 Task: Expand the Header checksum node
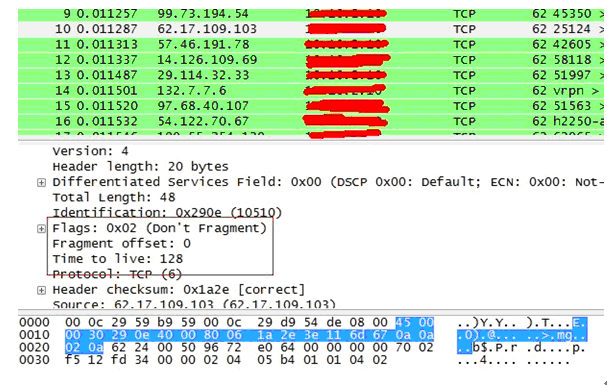pos(41,290)
